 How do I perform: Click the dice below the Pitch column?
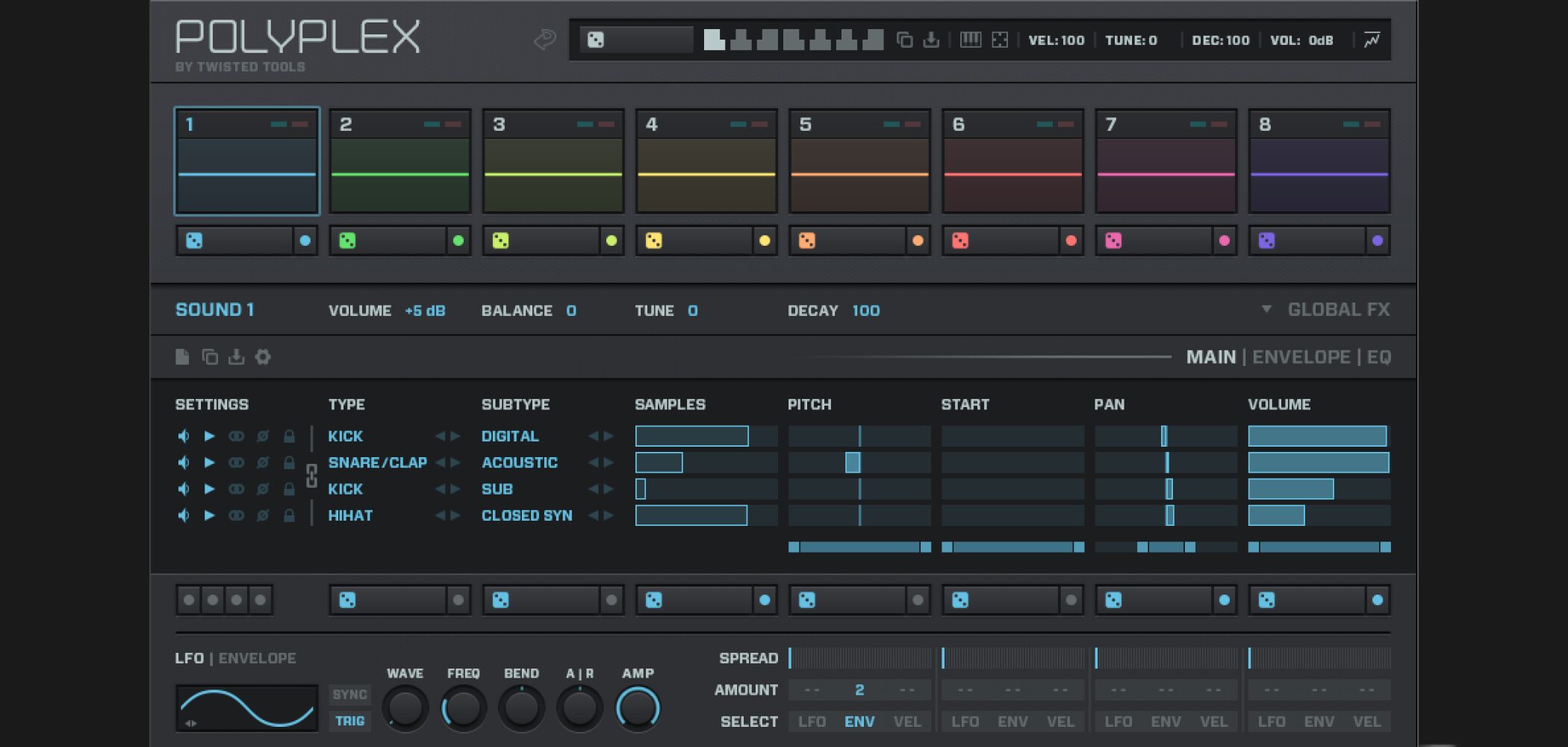click(x=807, y=600)
